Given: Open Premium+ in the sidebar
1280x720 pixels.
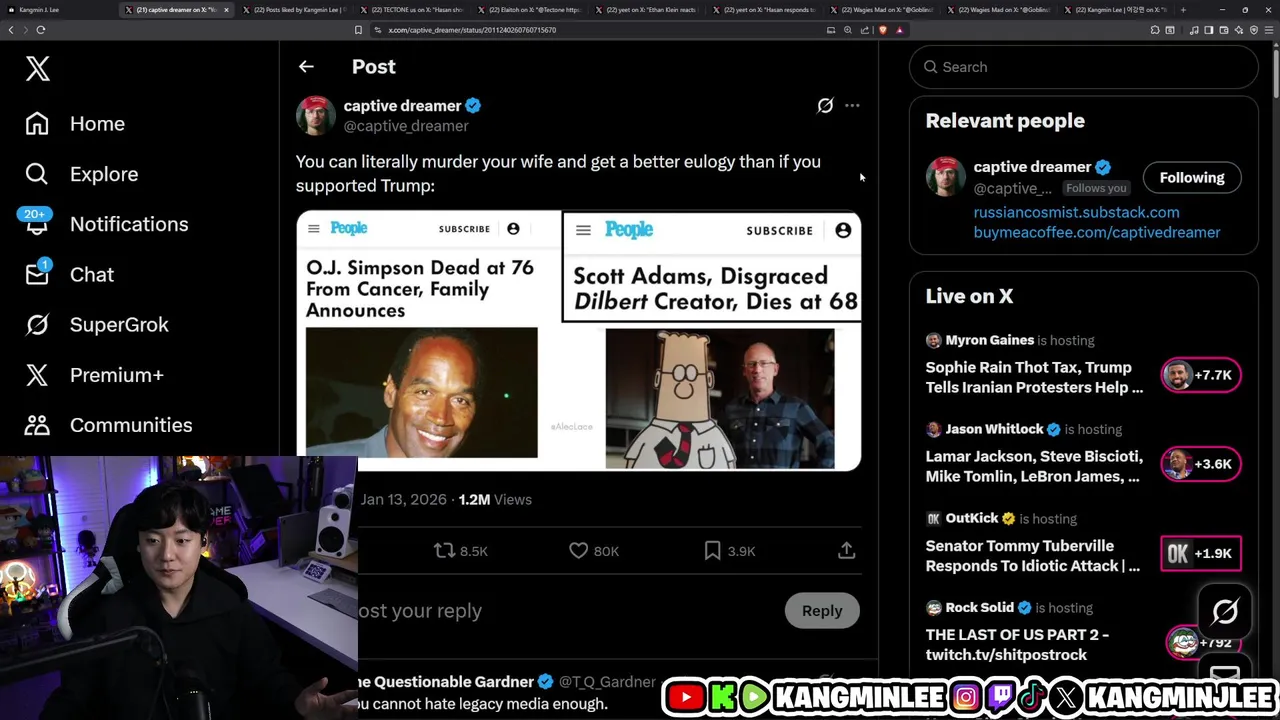Looking at the screenshot, I should (95, 375).
